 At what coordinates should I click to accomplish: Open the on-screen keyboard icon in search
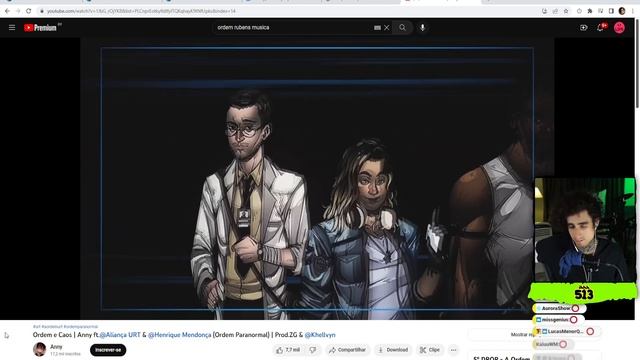point(377,28)
